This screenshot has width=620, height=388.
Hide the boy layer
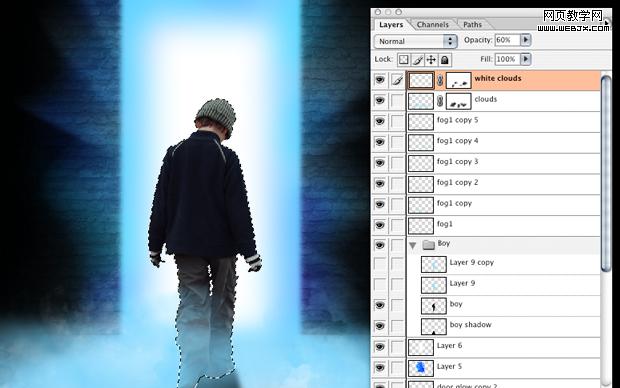[380, 305]
